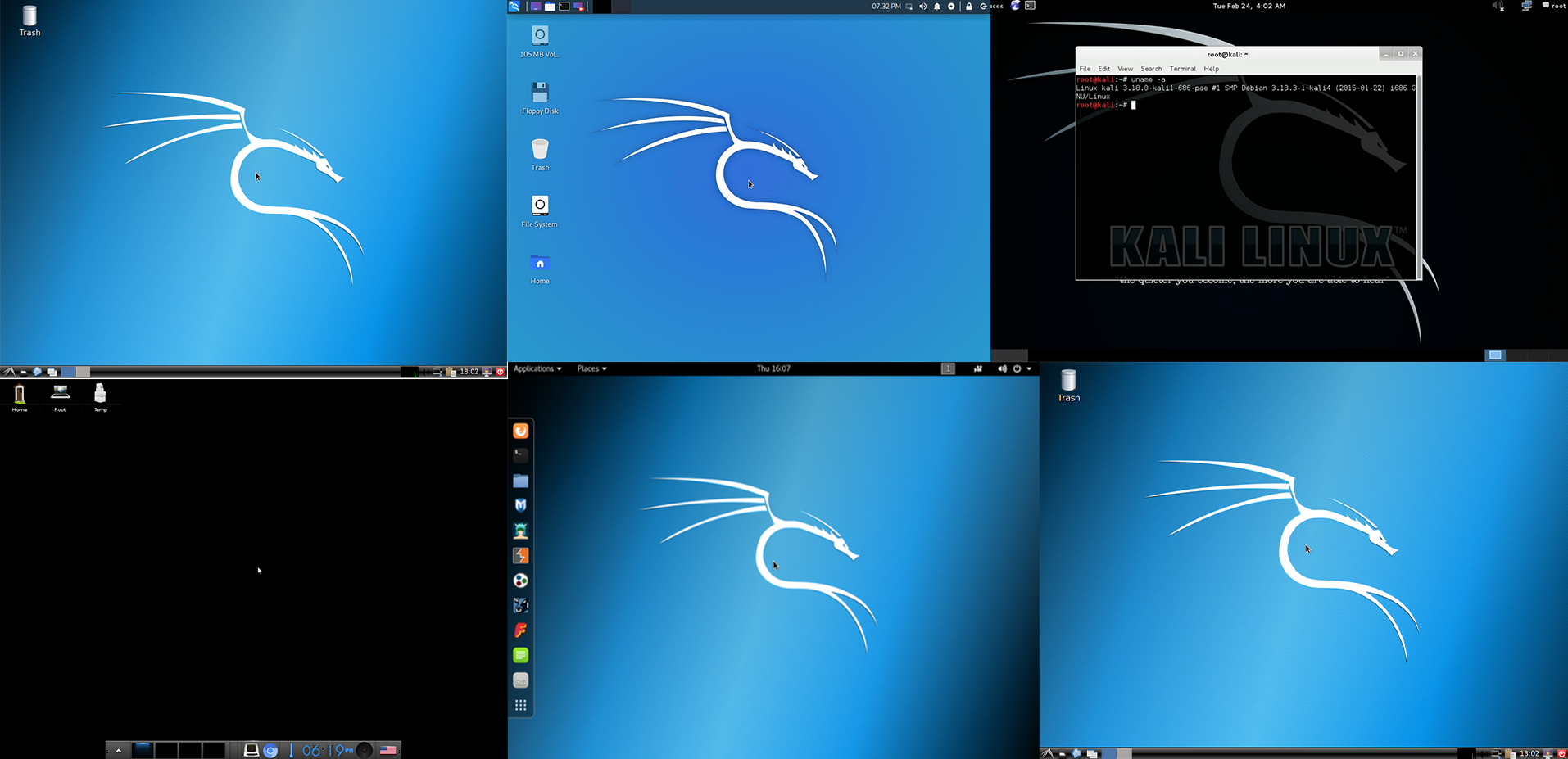Launch the Armitage icon in the dock
This screenshot has width=1568, height=759.
(521, 531)
